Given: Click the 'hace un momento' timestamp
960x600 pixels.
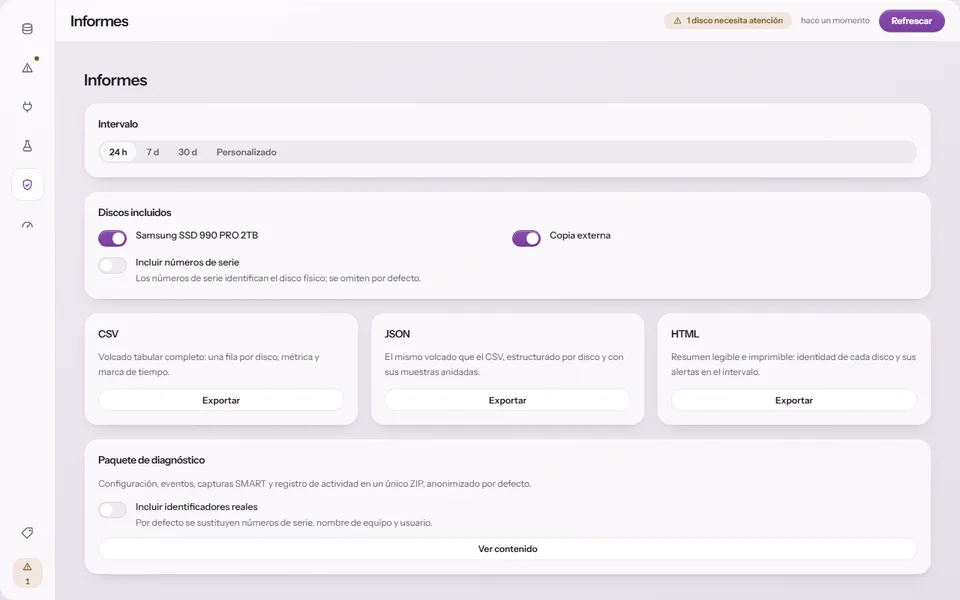Looking at the screenshot, I should pyautogui.click(x=835, y=21).
